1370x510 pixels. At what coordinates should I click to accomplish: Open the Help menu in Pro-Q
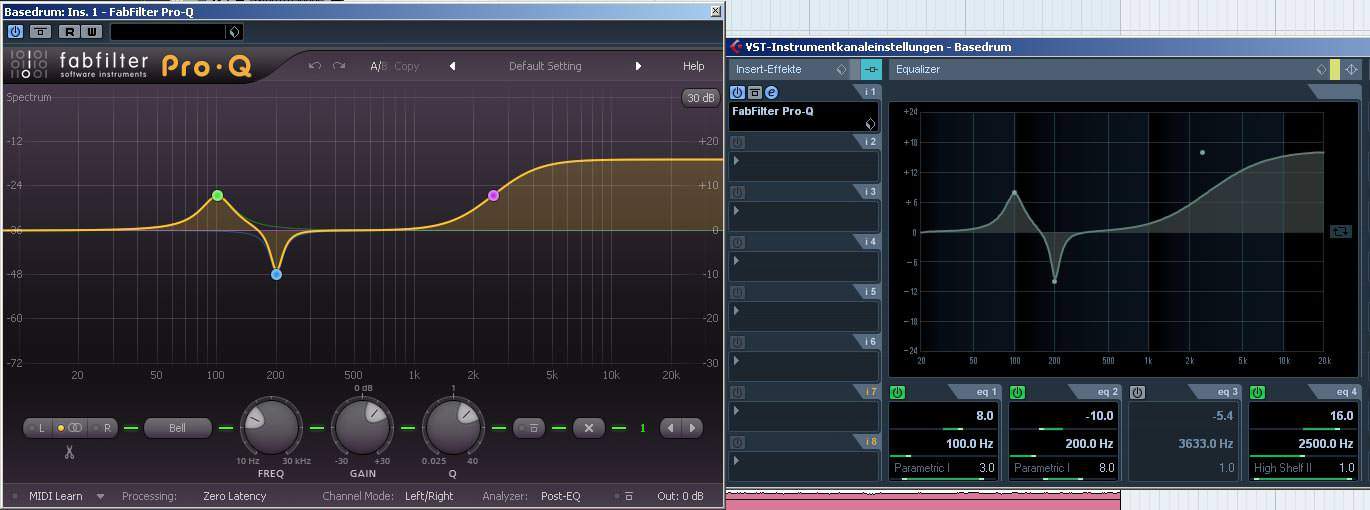coord(693,66)
